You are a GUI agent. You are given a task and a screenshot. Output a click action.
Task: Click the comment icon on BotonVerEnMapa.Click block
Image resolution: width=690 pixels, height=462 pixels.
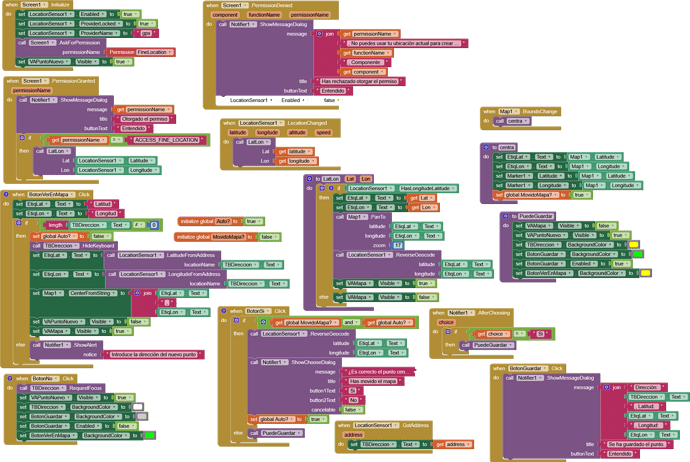click(x=7, y=194)
